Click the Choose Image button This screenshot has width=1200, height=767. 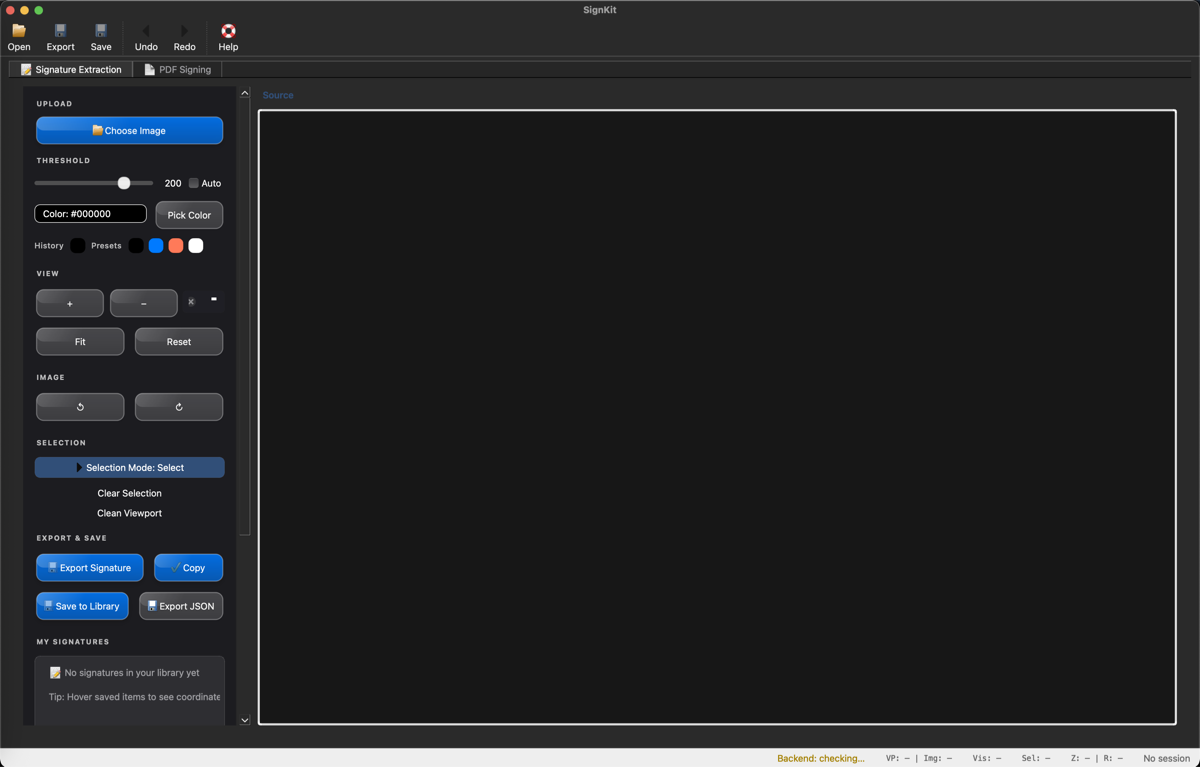click(x=130, y=131)
